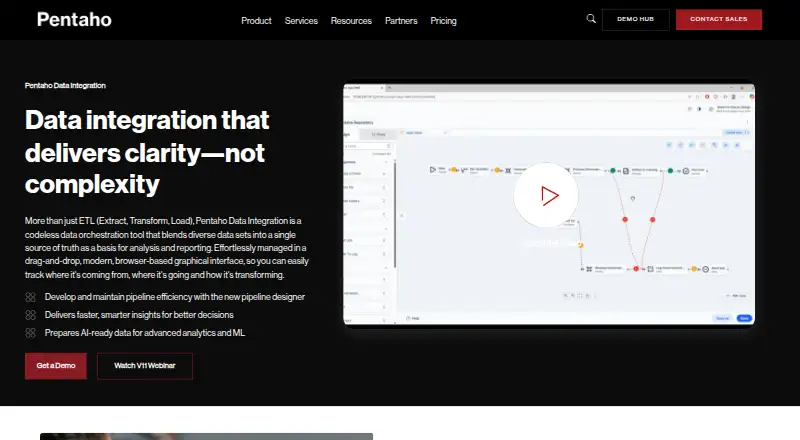Image resolution: width=800 pixels, height=440 pixels.
Task: Open the Demo Hub button
Action: [635, 19]
